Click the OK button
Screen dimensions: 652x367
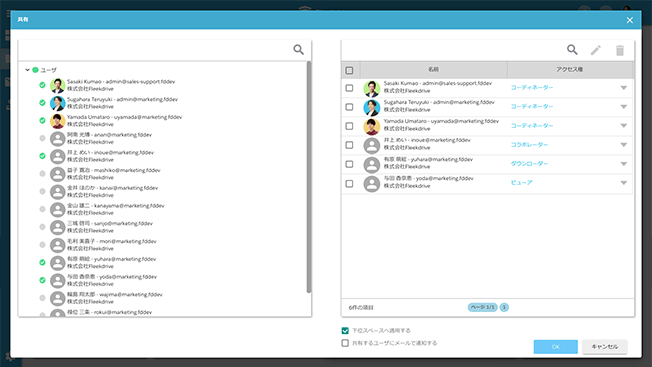tap(556, 347)
